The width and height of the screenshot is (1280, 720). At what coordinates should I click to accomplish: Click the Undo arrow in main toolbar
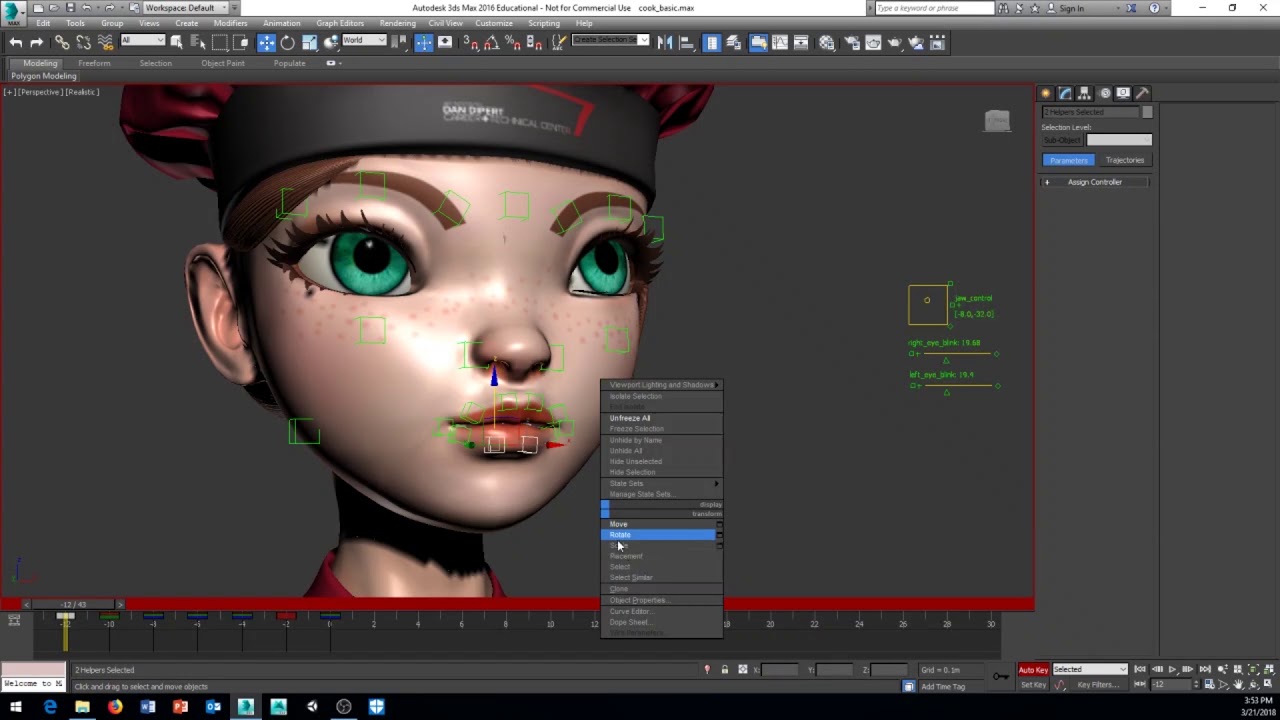click(15, 42)
